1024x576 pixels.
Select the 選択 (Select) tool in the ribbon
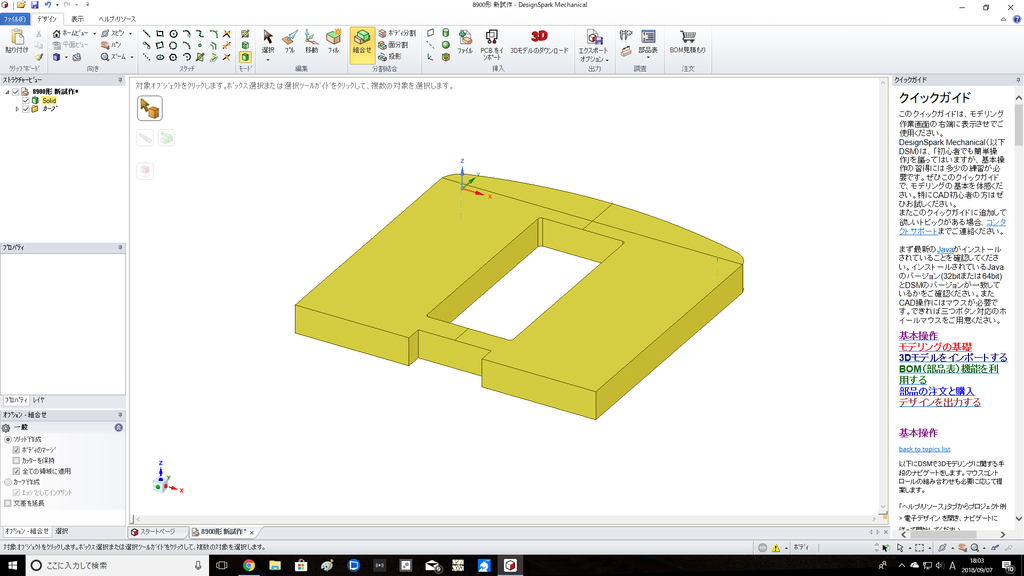coord(268,42)
